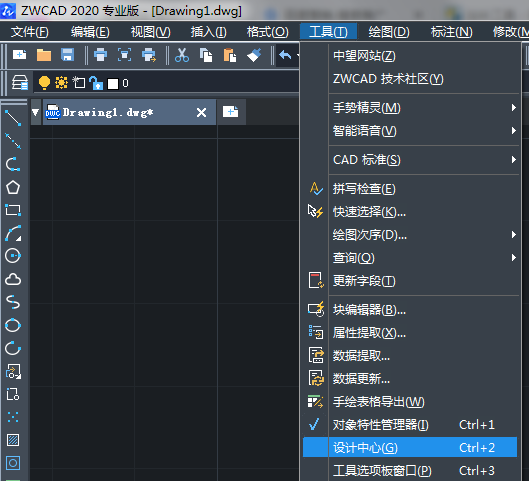This screenshot has height=481, width=529.
Task: Select the Construction Line tool
Action: coord(13,141)
